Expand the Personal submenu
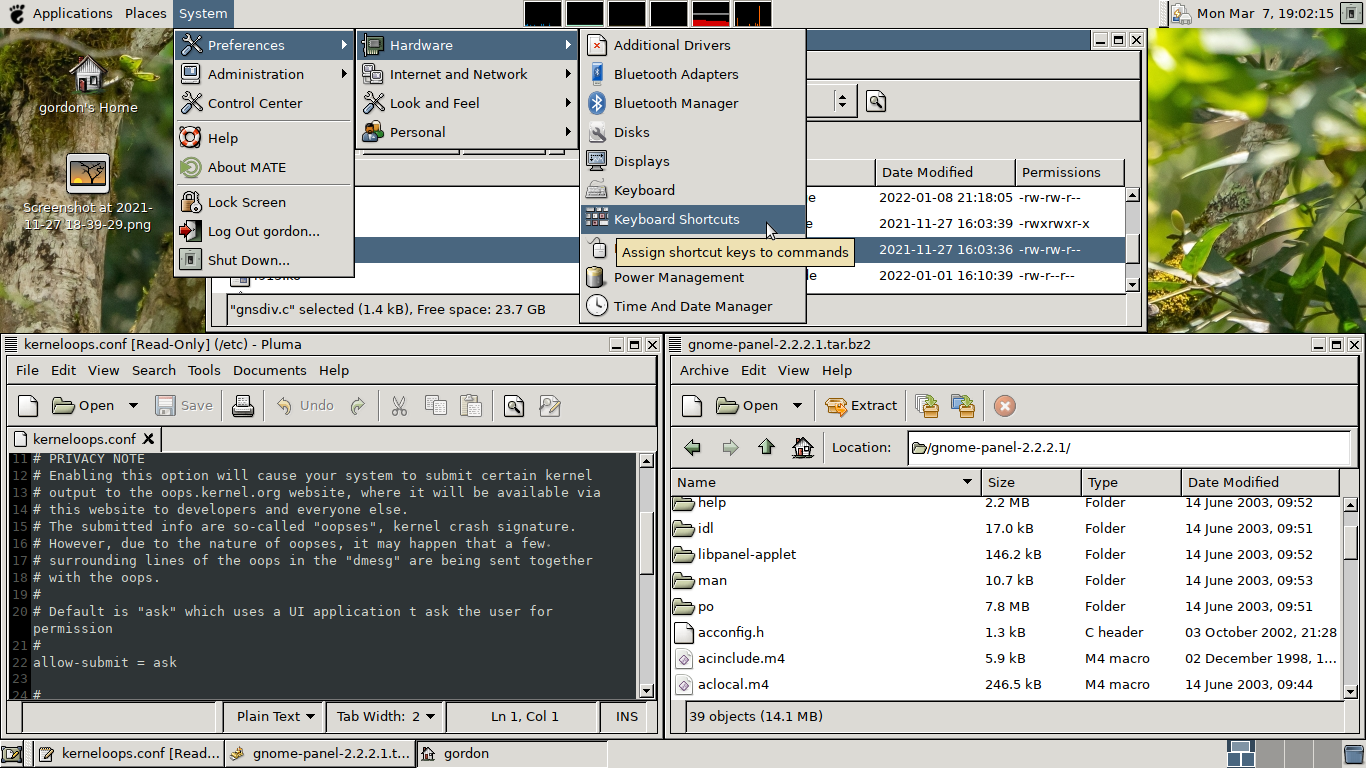This screenshot has height=768, width=1366. click(467, 132)
